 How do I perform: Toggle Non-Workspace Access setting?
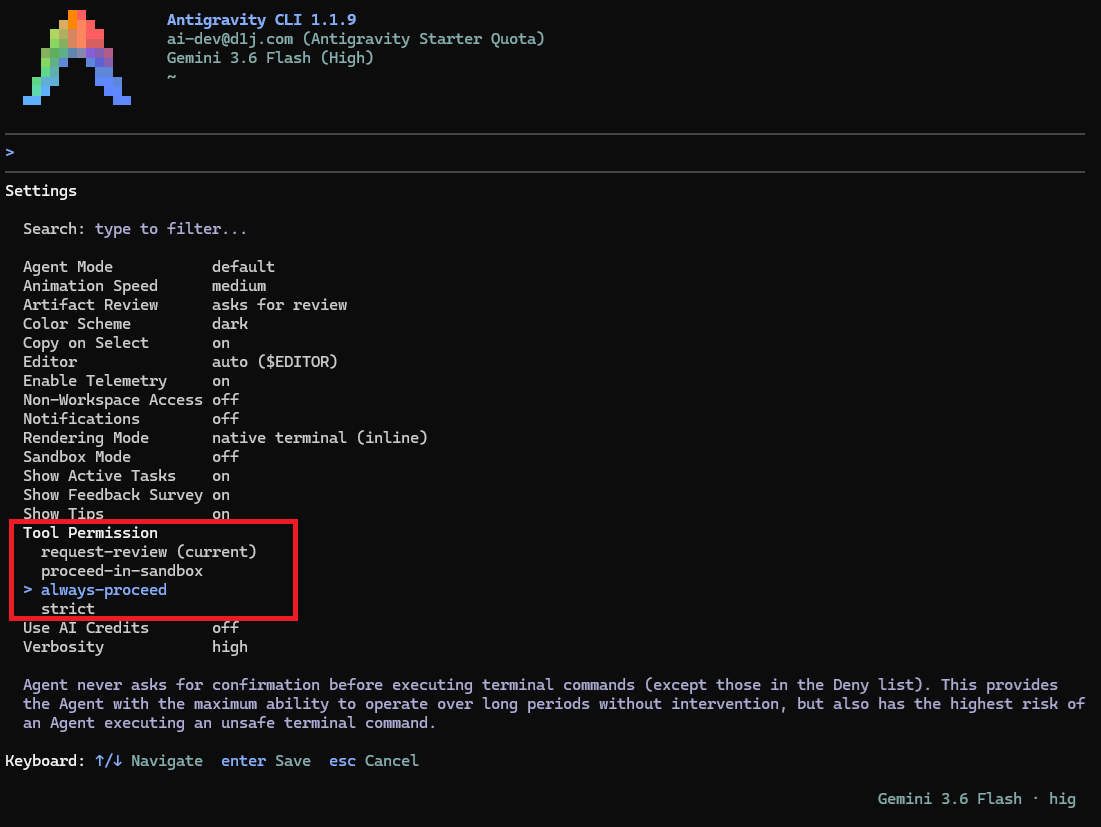131,399
